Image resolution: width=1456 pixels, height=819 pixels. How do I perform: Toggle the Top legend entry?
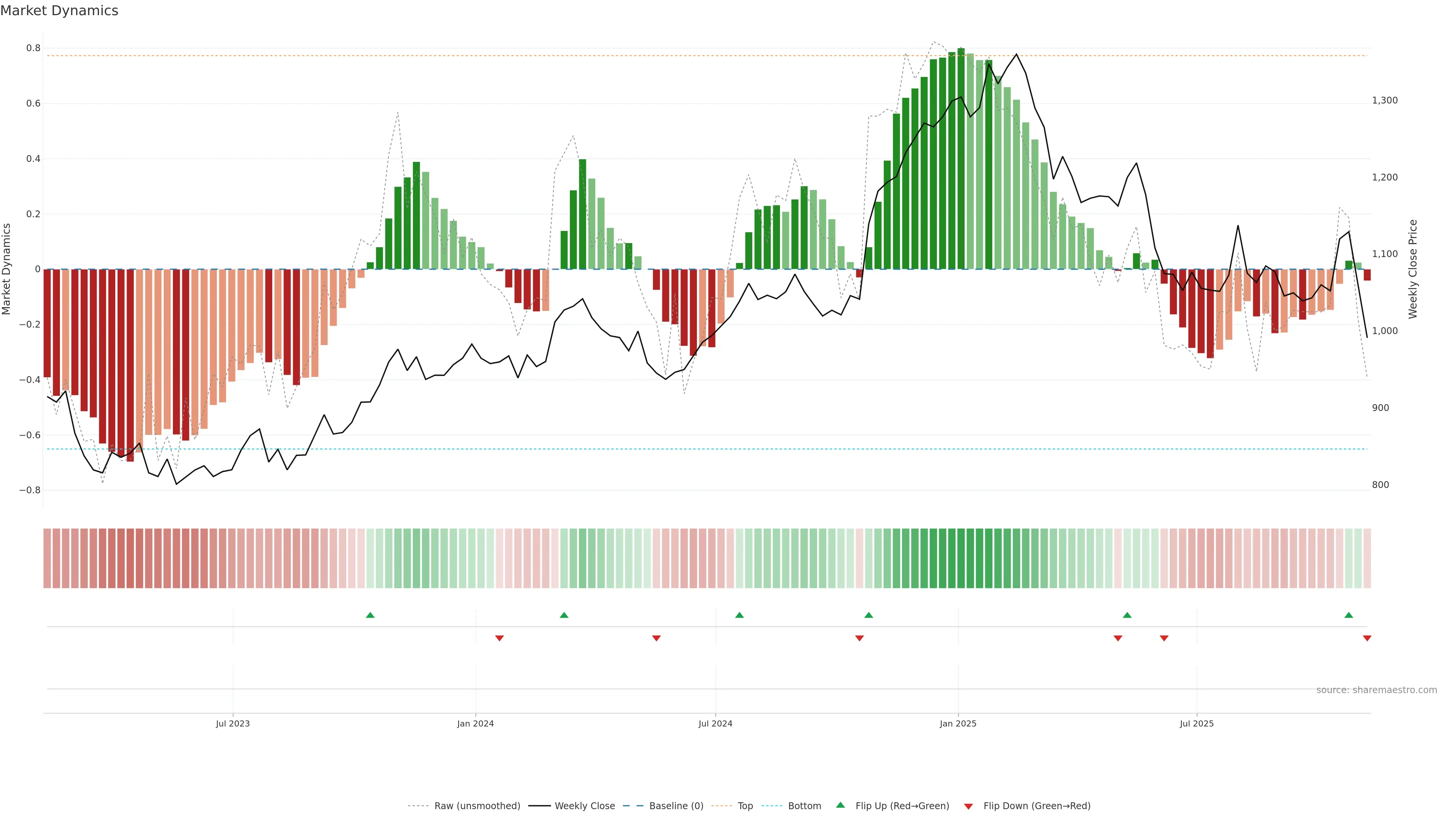pos(745,806)
